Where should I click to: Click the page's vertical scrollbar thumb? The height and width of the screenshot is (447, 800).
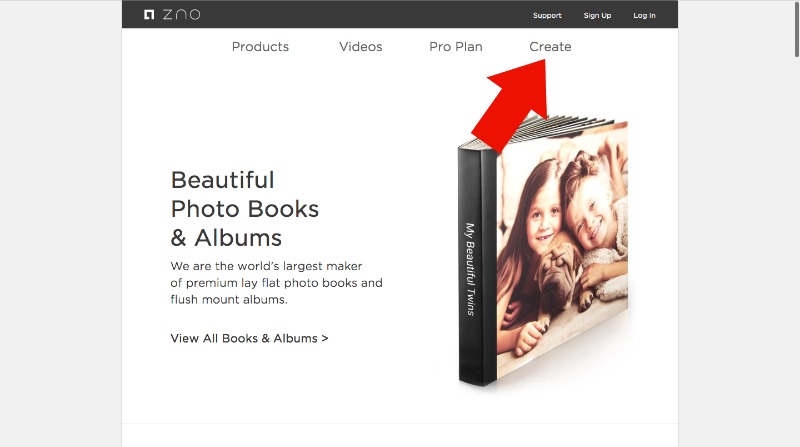(x=796, y=28)
